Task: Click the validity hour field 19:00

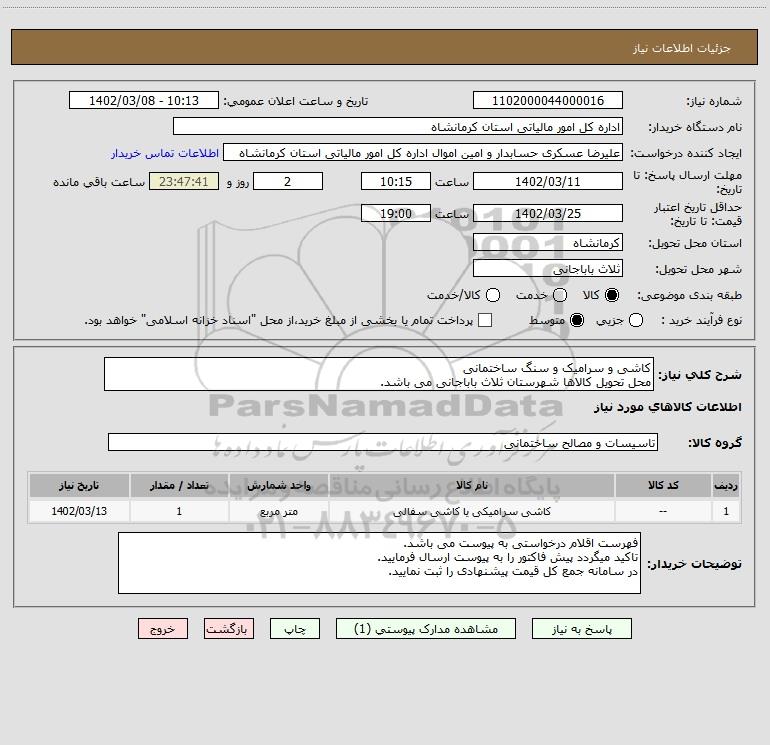Action: [396, 213]
